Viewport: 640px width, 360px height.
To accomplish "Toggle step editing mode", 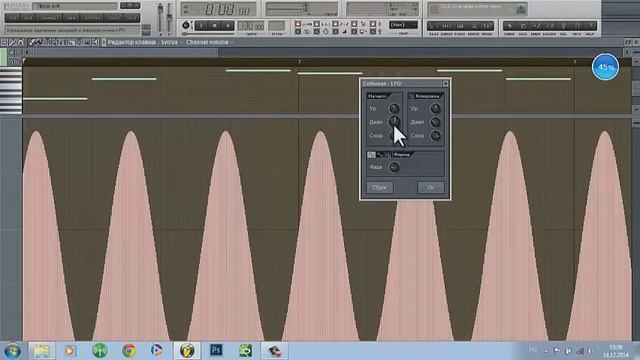I will pyautogui.click(x=336, y=32).
